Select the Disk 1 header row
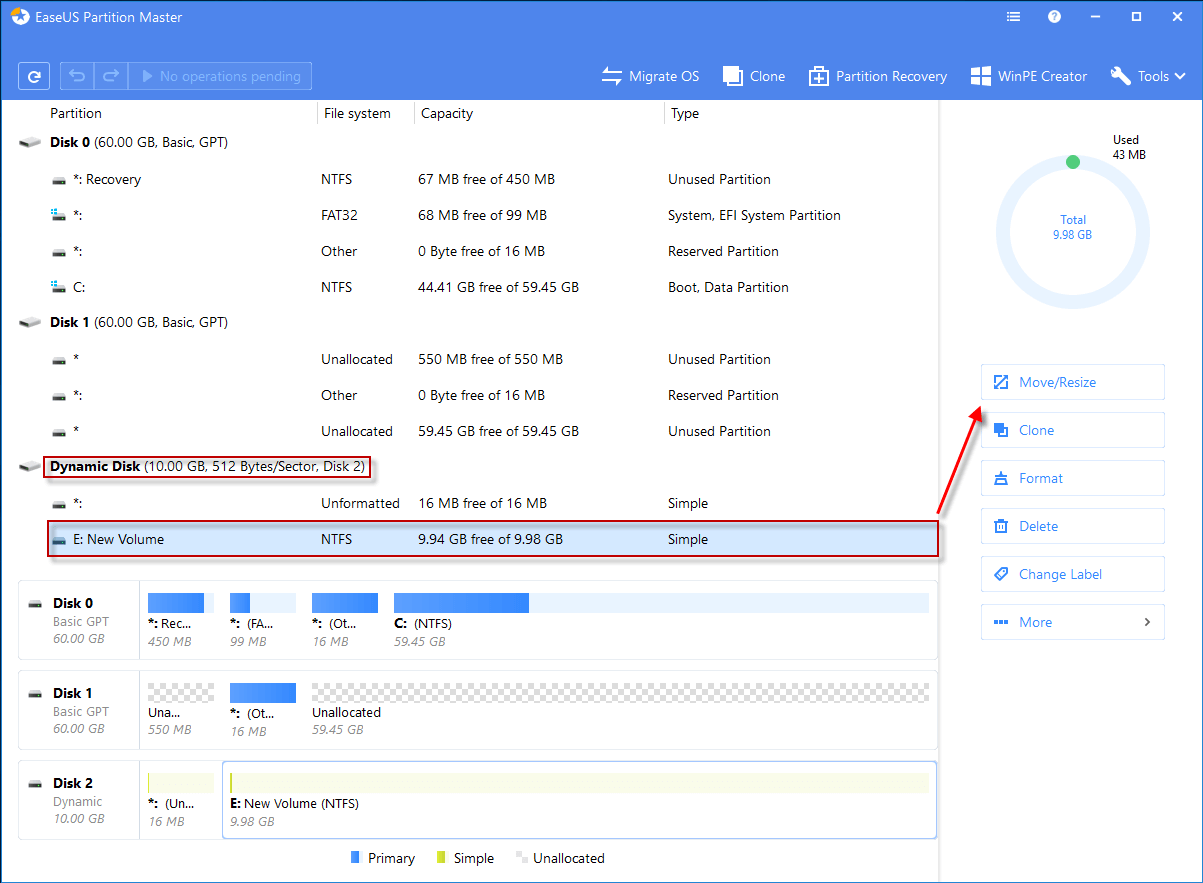1203x883 pixels. 478,323
